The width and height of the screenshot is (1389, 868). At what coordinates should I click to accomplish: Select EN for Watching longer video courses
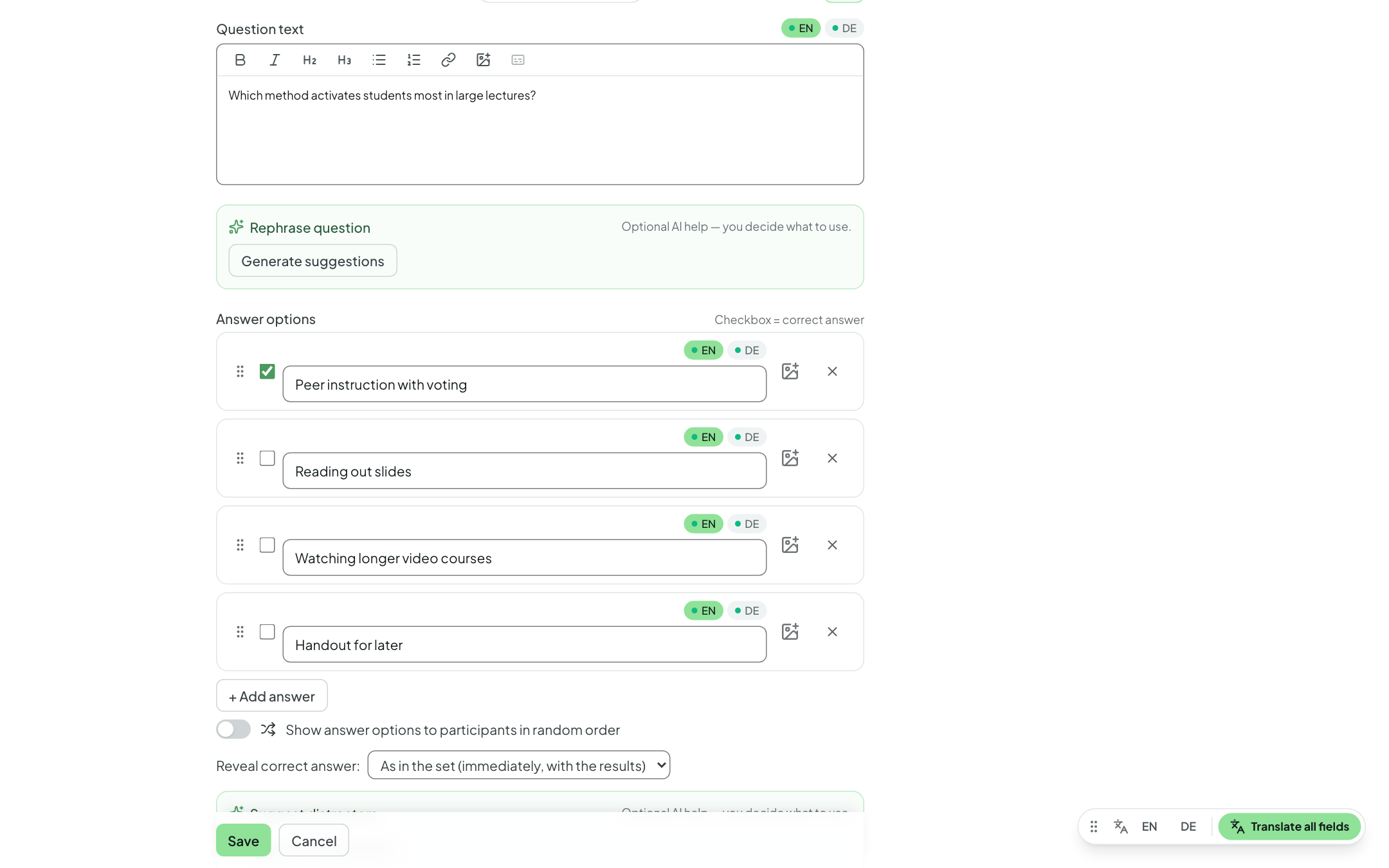[x=704, y=524]
